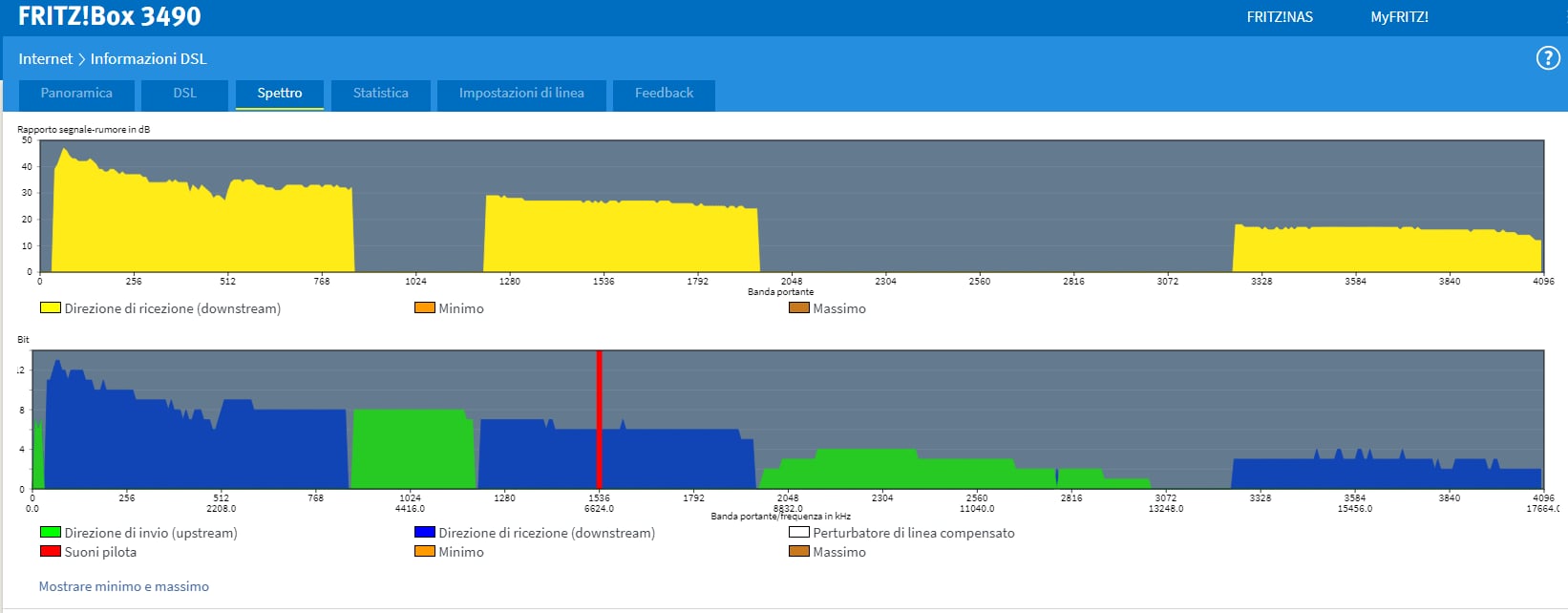This screenshot has width=1568, height=613.
Task: Click white Perturbatore di linea compensato swatch
Action: (x=798, y=533)
